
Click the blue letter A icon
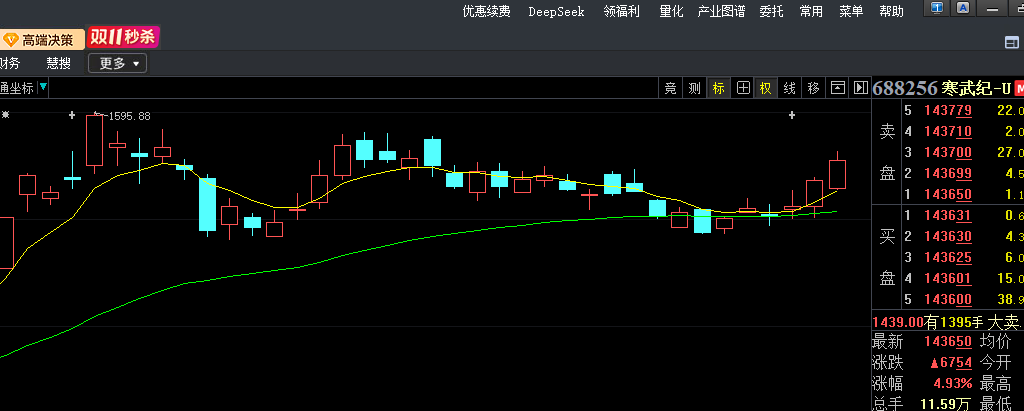point(964,9)
